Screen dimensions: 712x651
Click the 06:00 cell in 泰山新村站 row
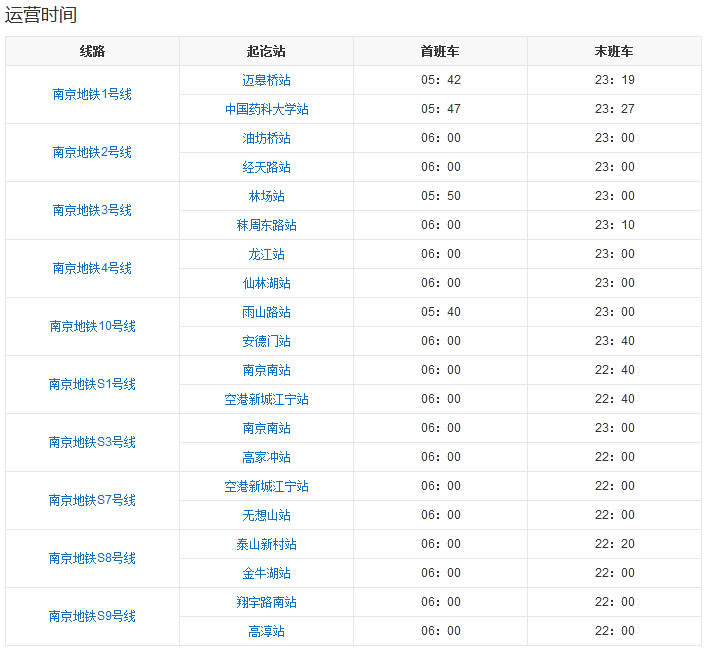click(x=440, y=544)
